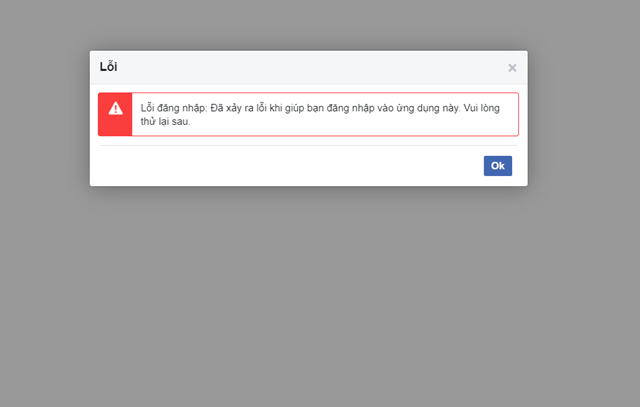Click the empty footer area left of Ok

click(280, 166)
